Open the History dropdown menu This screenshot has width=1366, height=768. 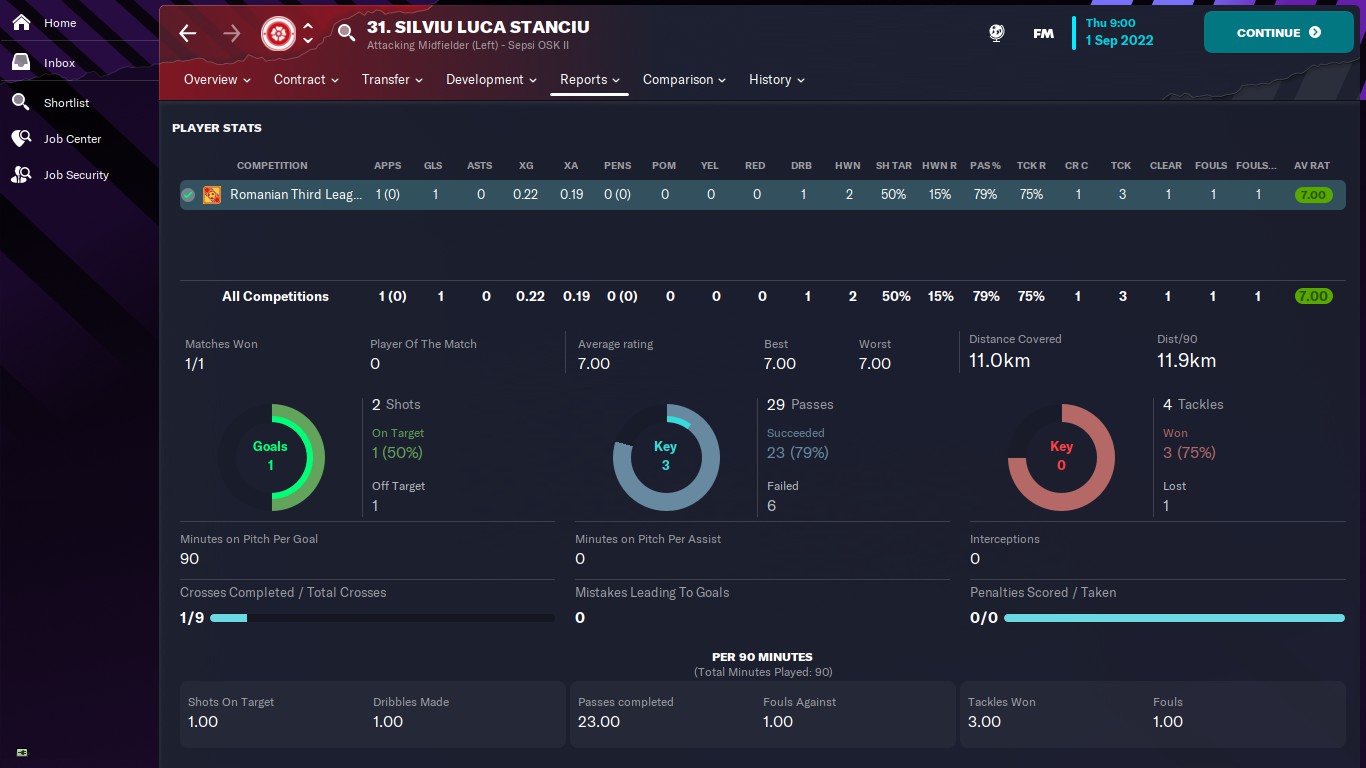[776, 80]
